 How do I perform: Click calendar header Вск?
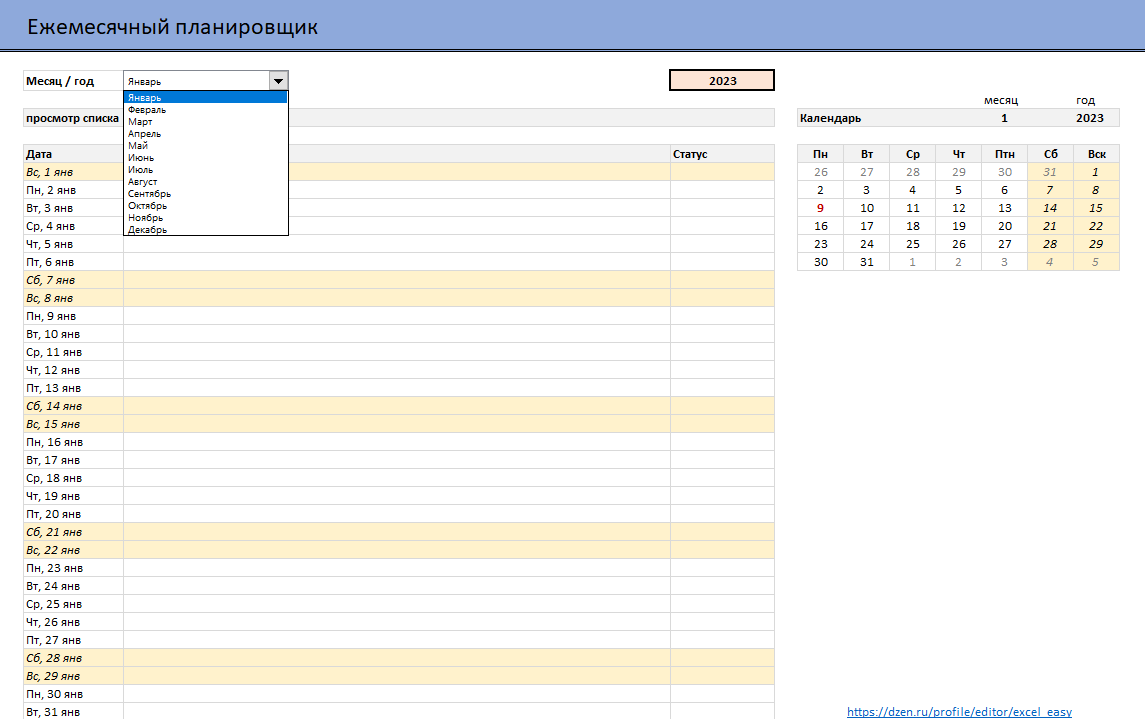point(1096,154)
